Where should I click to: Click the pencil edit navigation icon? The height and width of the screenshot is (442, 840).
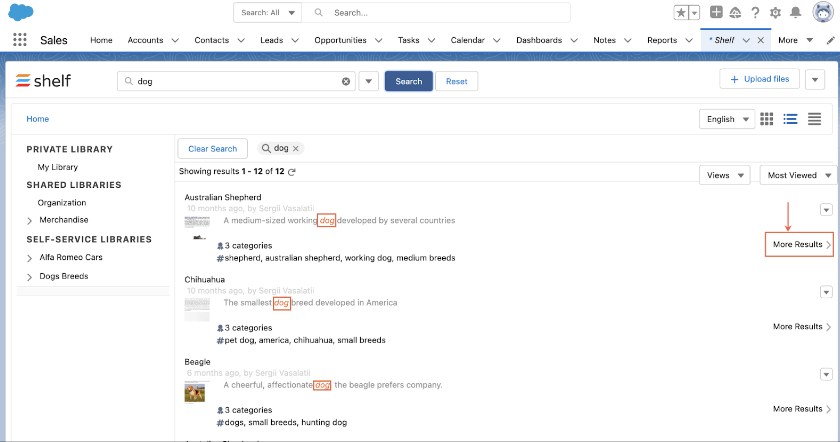830,40
